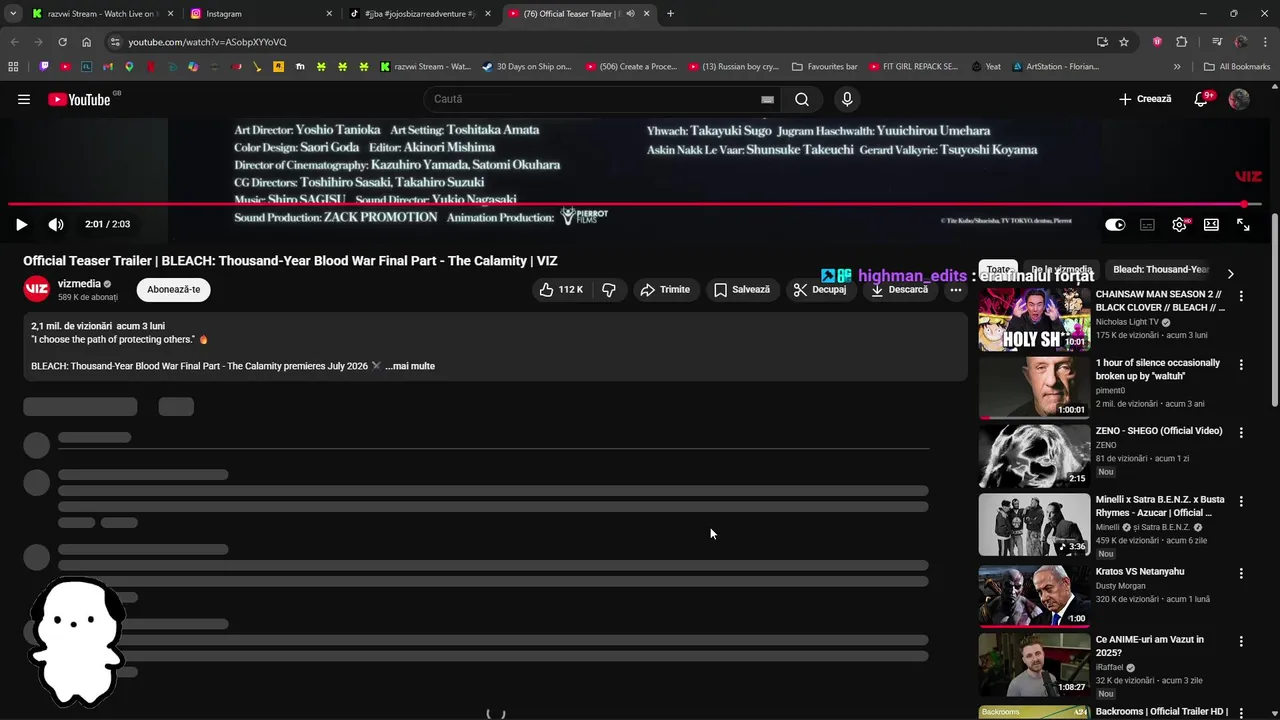Click the Descarcă download button

(x=899, y=290)
